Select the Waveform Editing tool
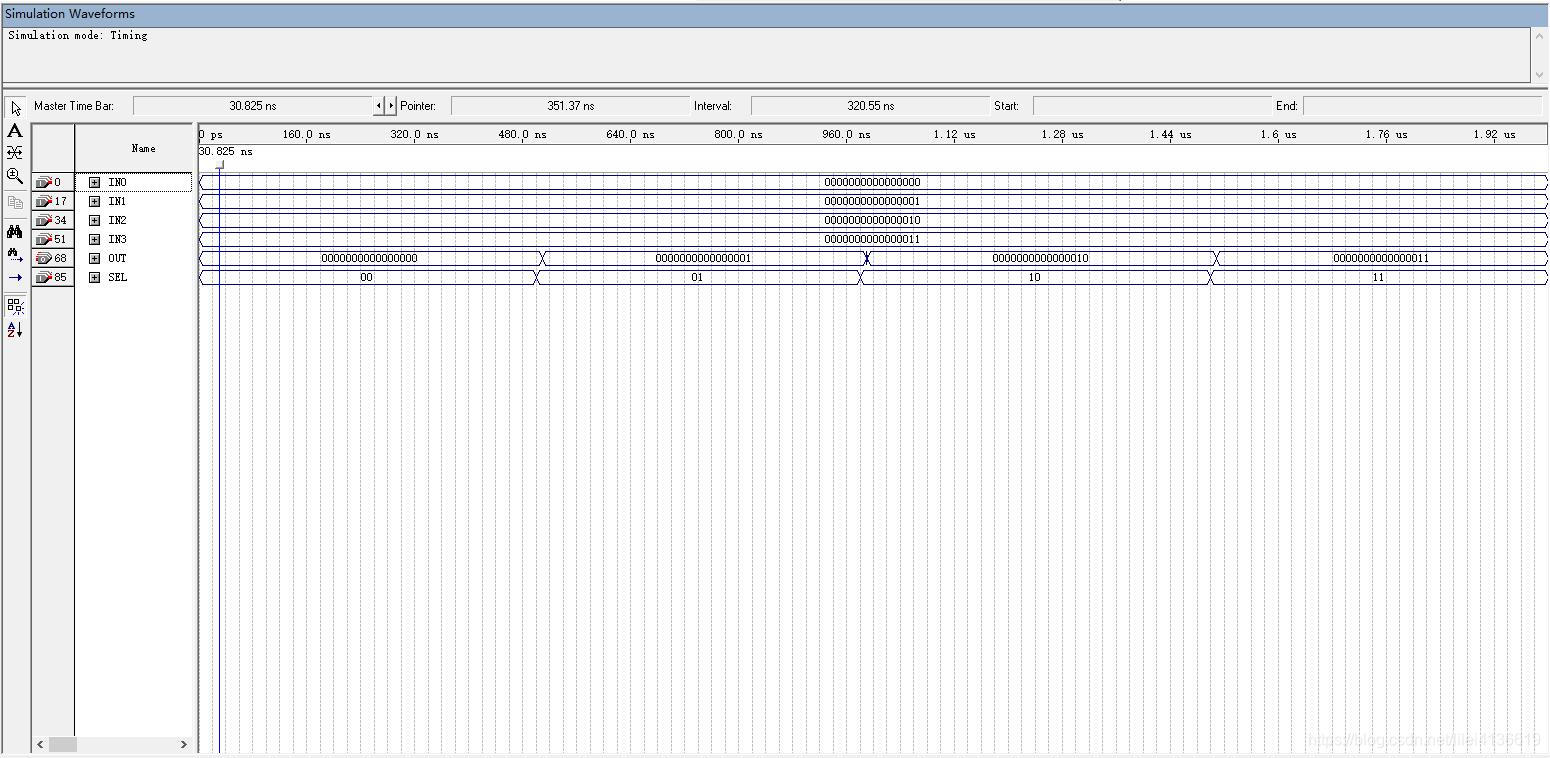The image size is (1550, 758). click(15, 153)
